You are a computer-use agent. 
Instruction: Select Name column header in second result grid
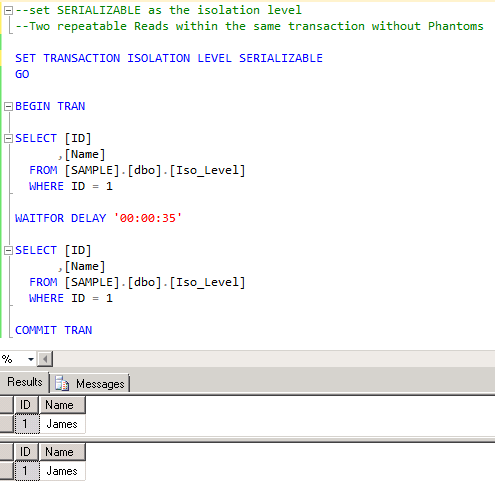tap(62, 452)
